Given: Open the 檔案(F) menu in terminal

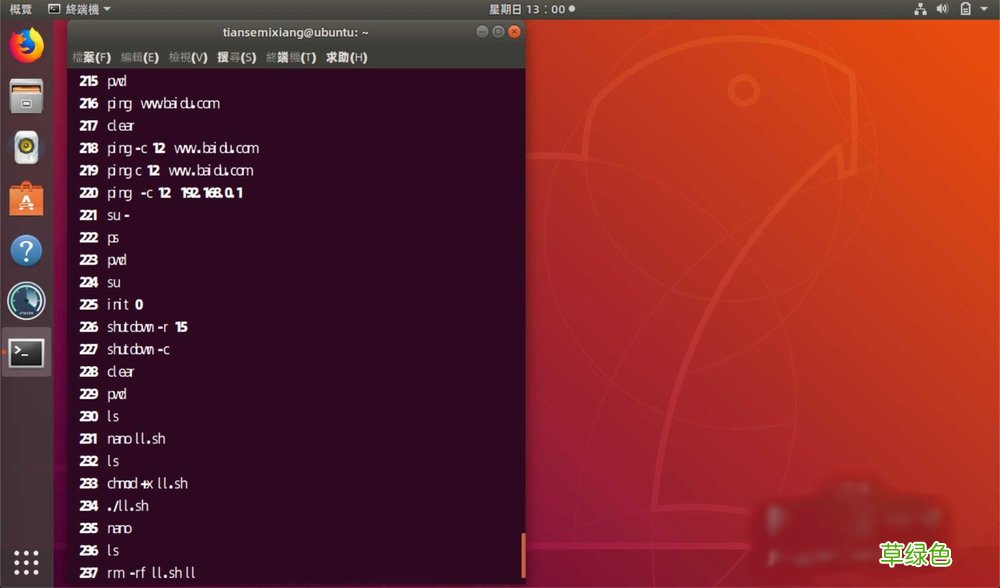Looking at the screenshot, I should click(x=91, y=57).
